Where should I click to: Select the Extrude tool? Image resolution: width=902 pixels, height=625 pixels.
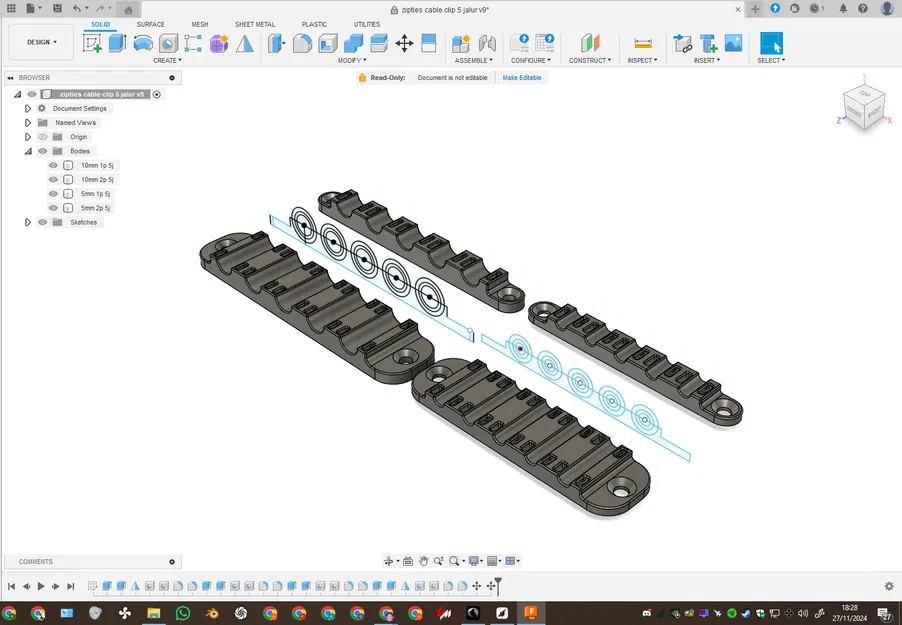(x=115, y=43)
